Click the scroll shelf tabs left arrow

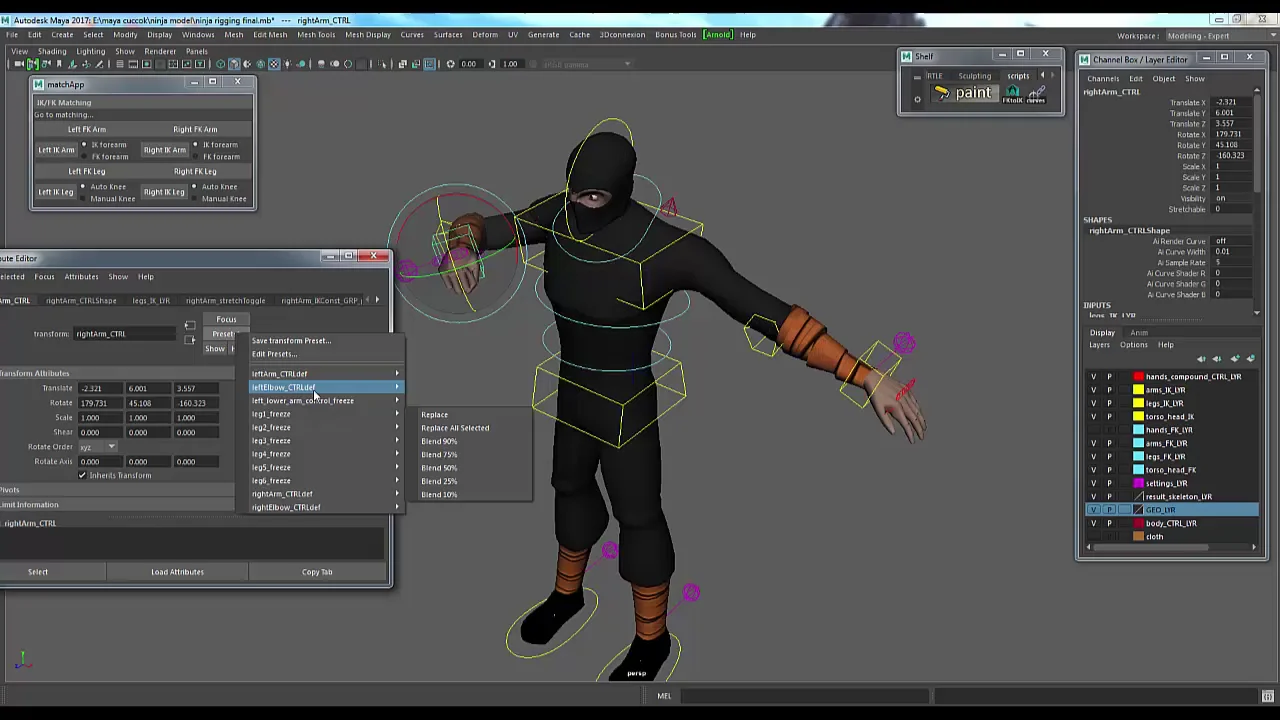click(x=1042, y=75)
